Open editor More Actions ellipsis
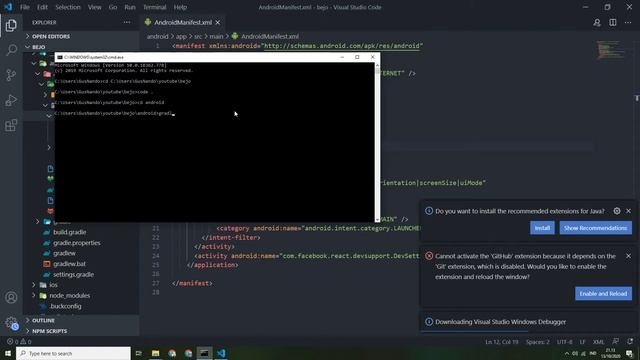This screenshot has height=360, width=640. 628,22
